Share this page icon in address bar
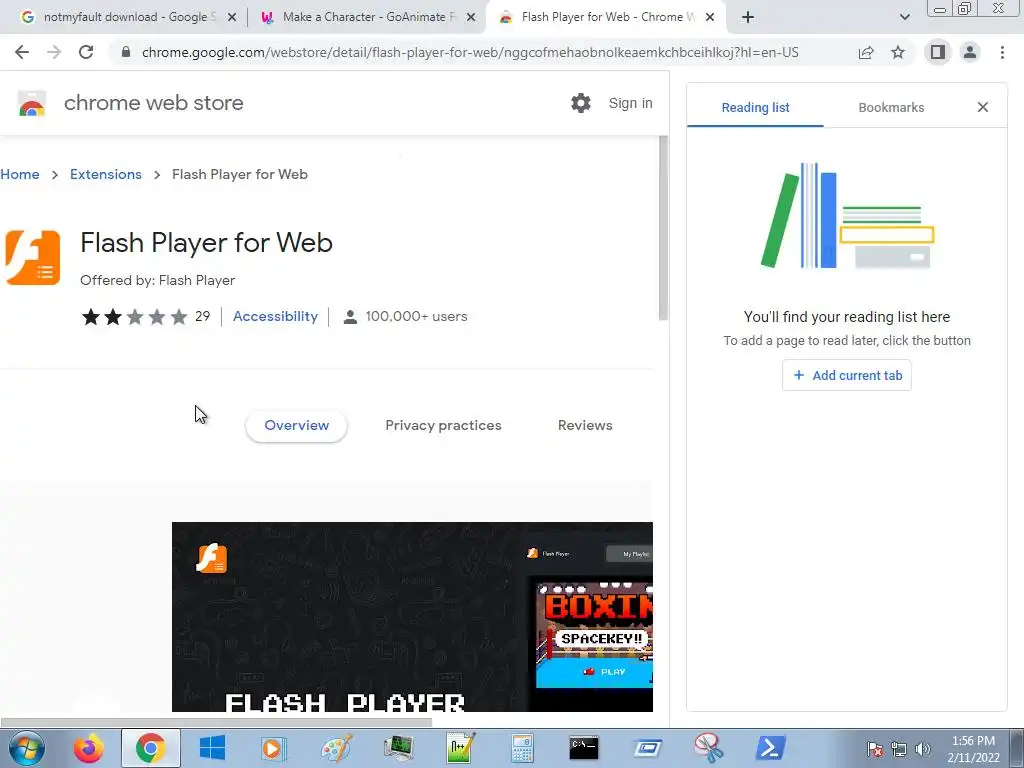Image resolution: width=1024 pixels, height=768 pixels. coord(866,52)
